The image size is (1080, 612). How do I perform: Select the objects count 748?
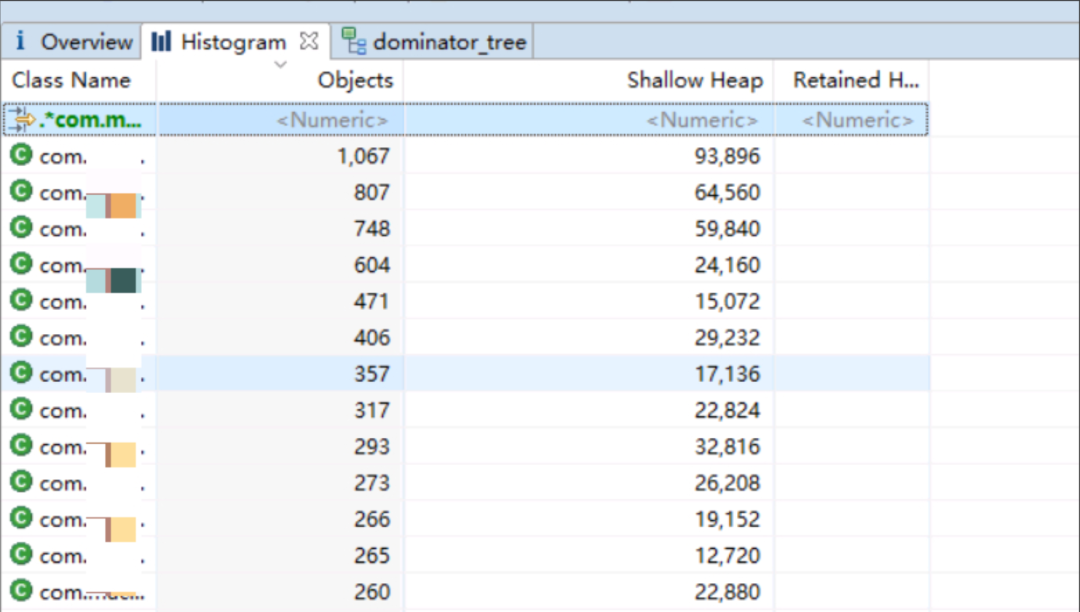372,229
